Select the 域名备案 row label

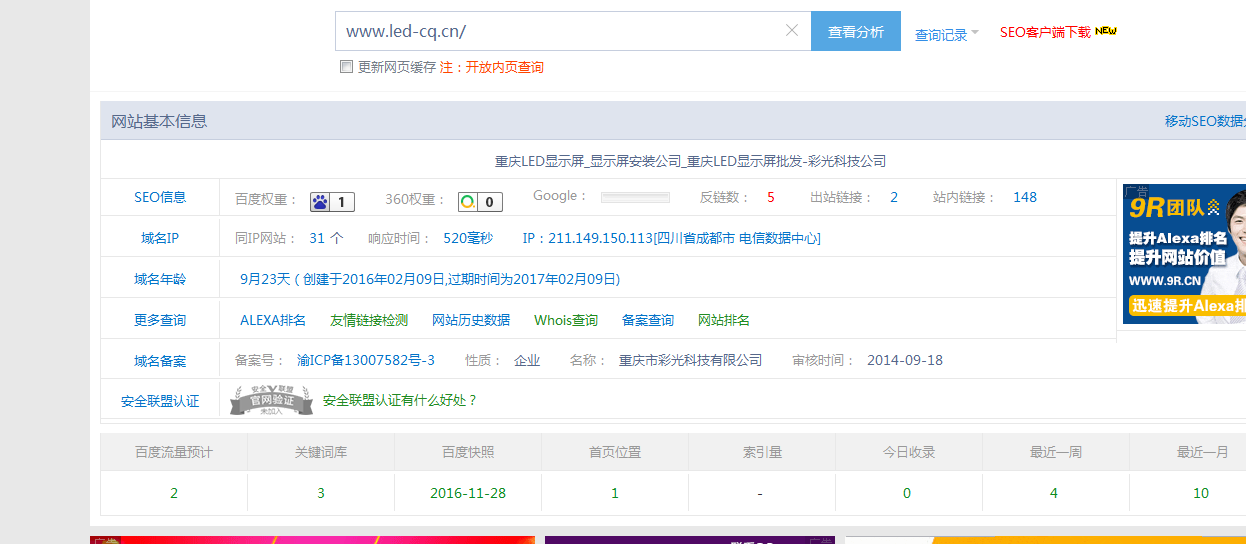pyautogui.click(x=160, y=361)
